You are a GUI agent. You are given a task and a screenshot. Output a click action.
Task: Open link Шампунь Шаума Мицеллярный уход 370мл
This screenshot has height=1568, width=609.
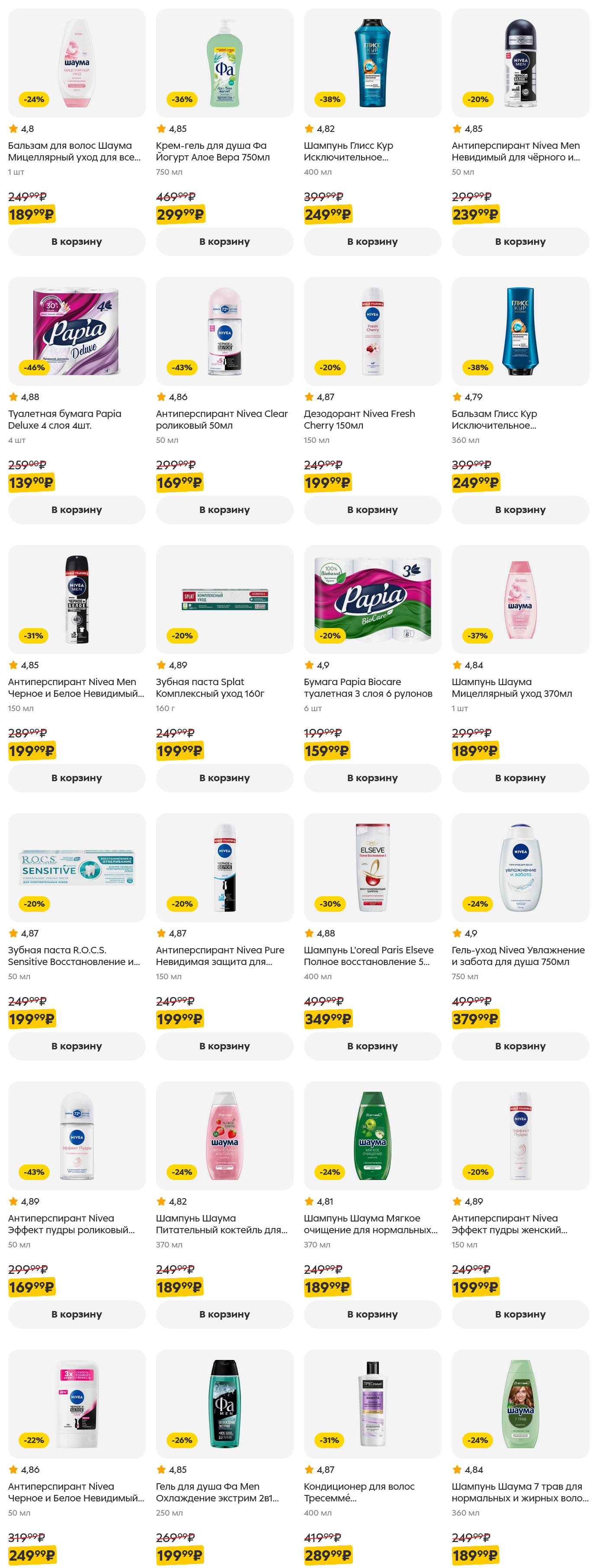coord(511,688)
